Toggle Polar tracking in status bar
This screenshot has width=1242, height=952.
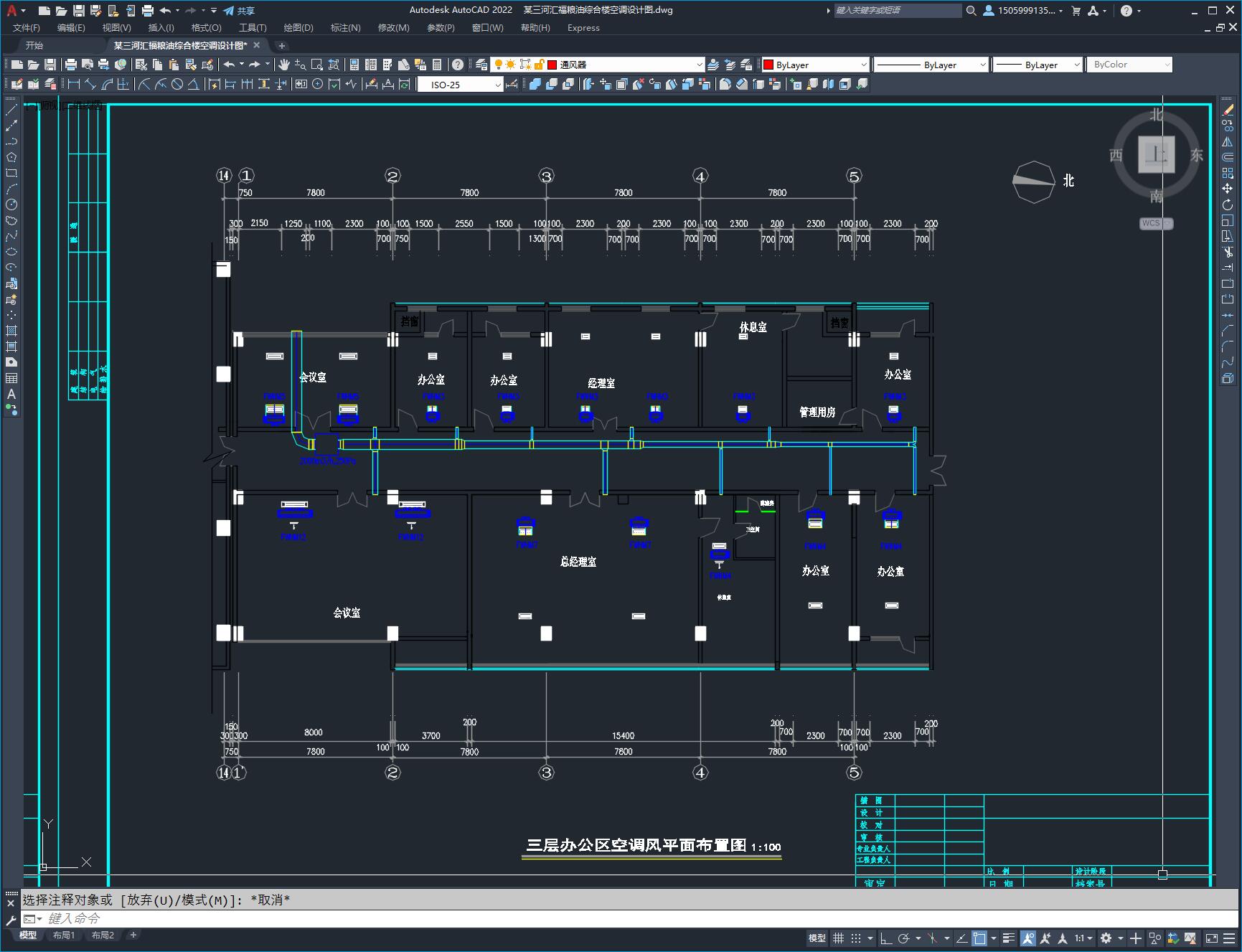(x=904, y=938)
